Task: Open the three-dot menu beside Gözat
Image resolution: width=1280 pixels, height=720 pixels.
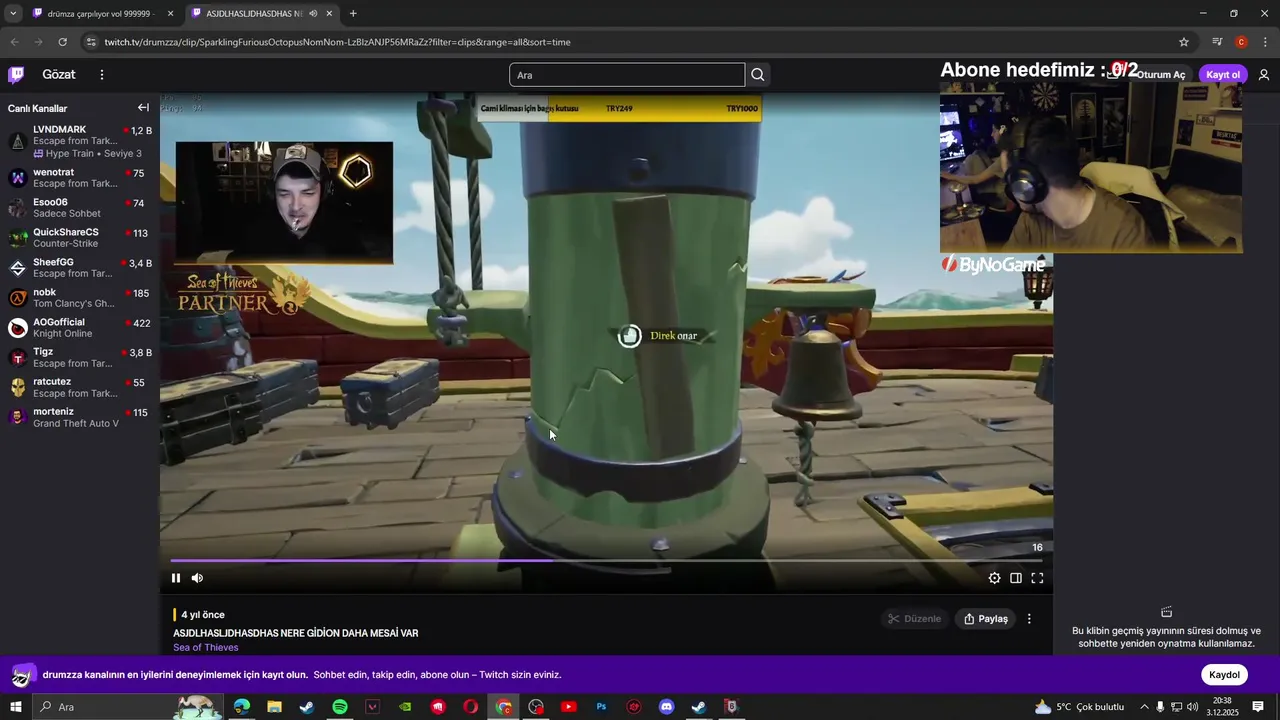Action: pos(101,74)
